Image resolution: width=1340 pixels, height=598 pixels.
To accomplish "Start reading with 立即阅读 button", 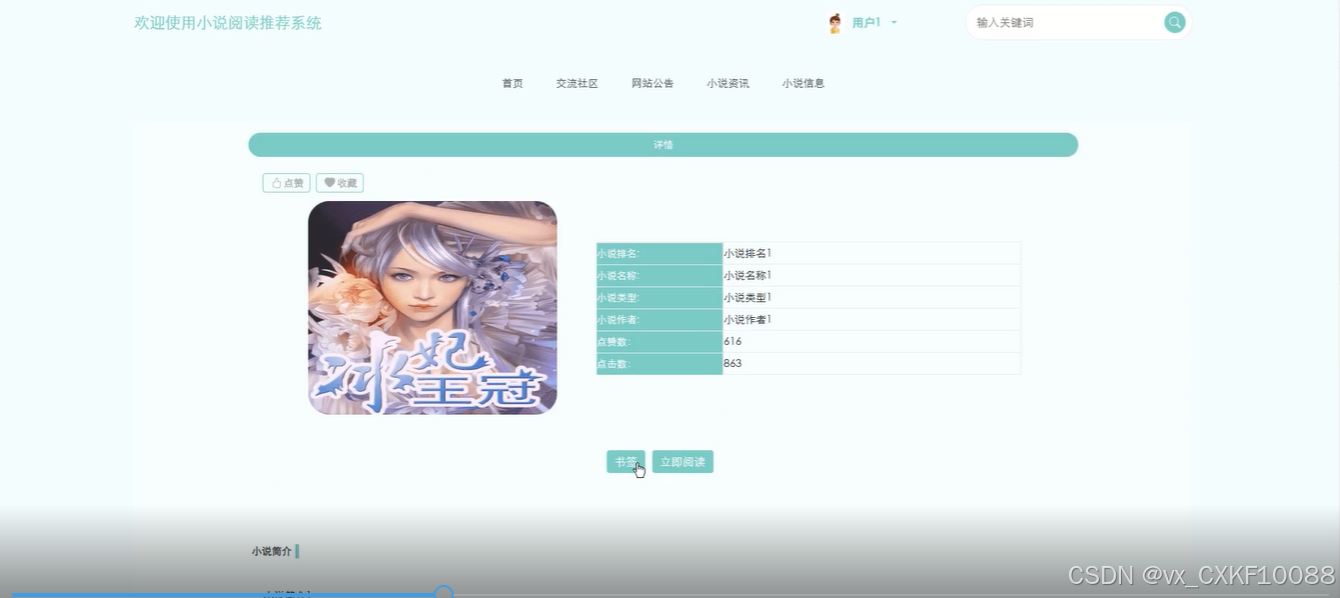I will (683, 462).
